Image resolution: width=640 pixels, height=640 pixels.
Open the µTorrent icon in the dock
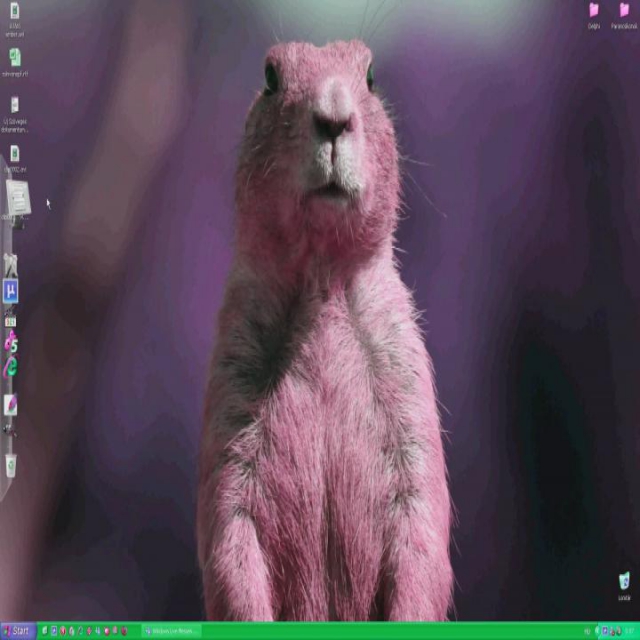point(11,291)
